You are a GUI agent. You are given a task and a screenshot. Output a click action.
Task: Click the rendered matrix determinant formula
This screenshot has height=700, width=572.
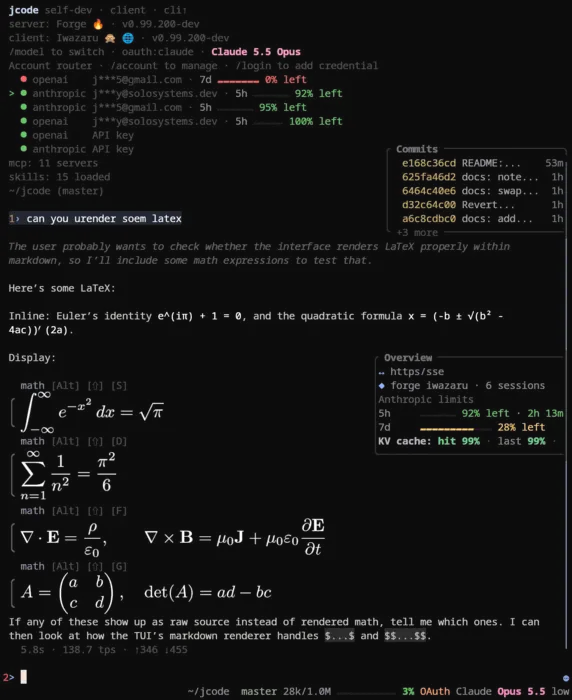pyautogui.click(x=146, y=592)
